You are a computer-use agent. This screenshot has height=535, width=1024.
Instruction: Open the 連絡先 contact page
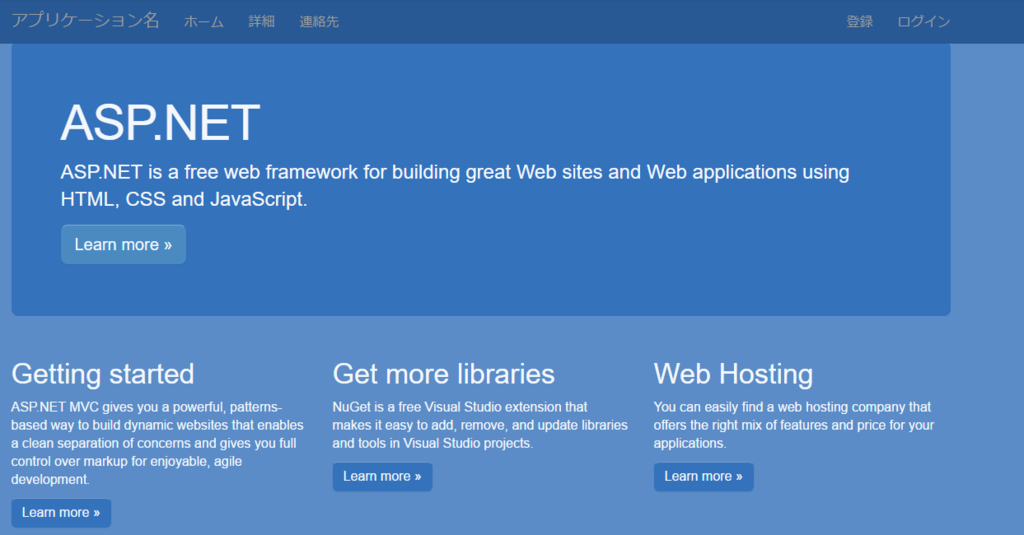[319, 22]
